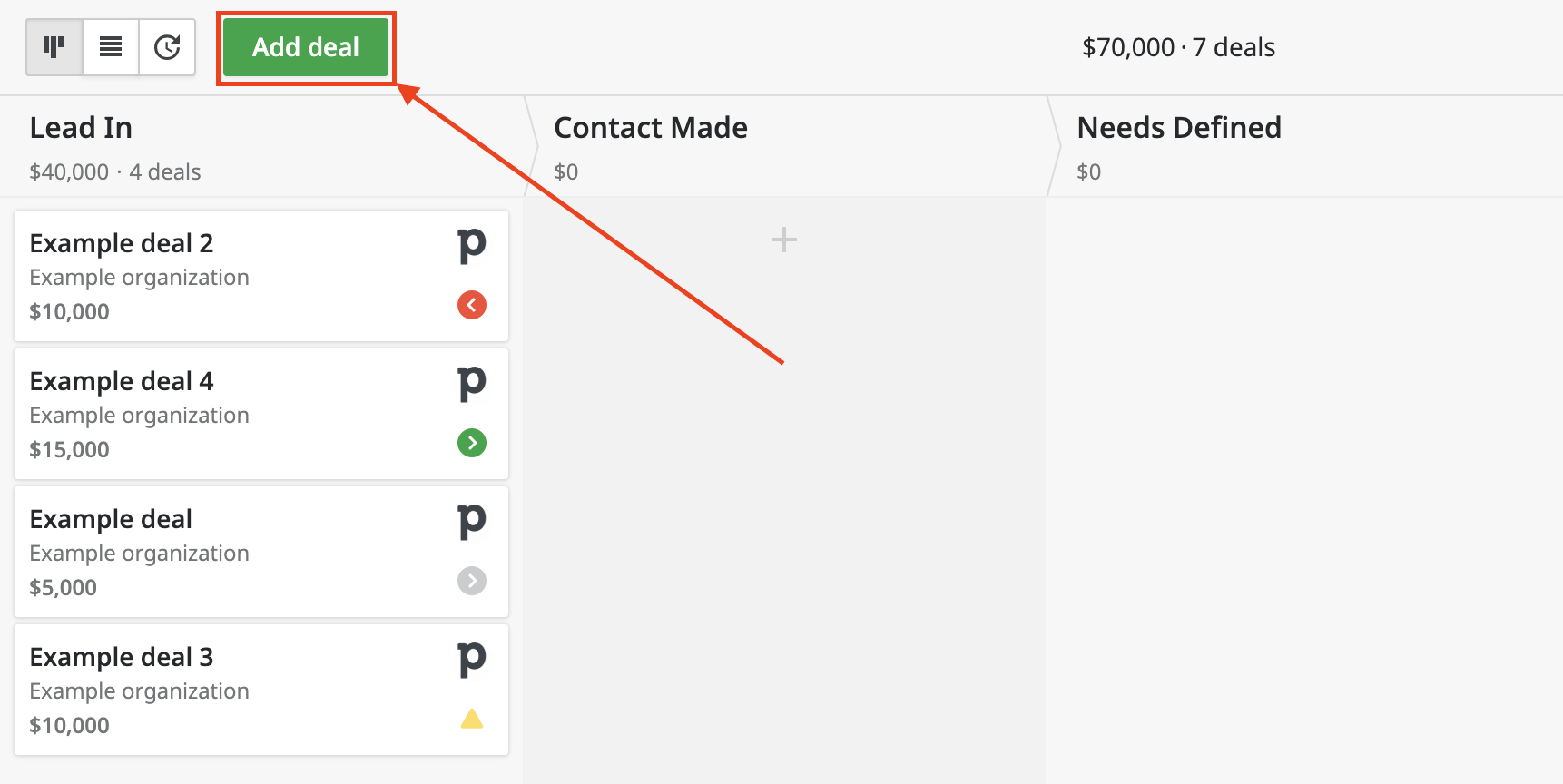The image size is (1563, 784).
Task: Switch to list view icon
Action: tap(111, 47)
